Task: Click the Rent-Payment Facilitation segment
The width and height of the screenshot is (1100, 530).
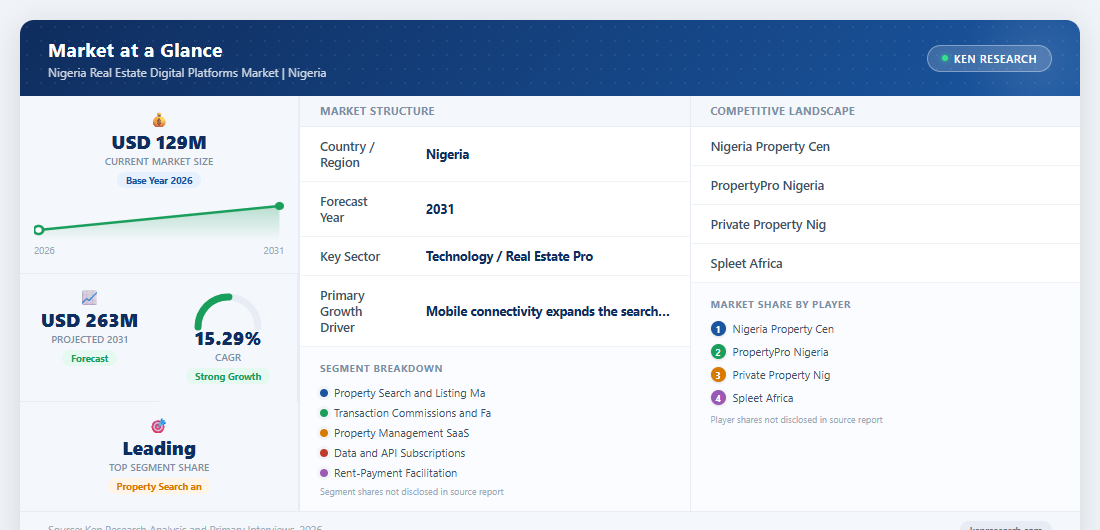Action: [396, 473]
